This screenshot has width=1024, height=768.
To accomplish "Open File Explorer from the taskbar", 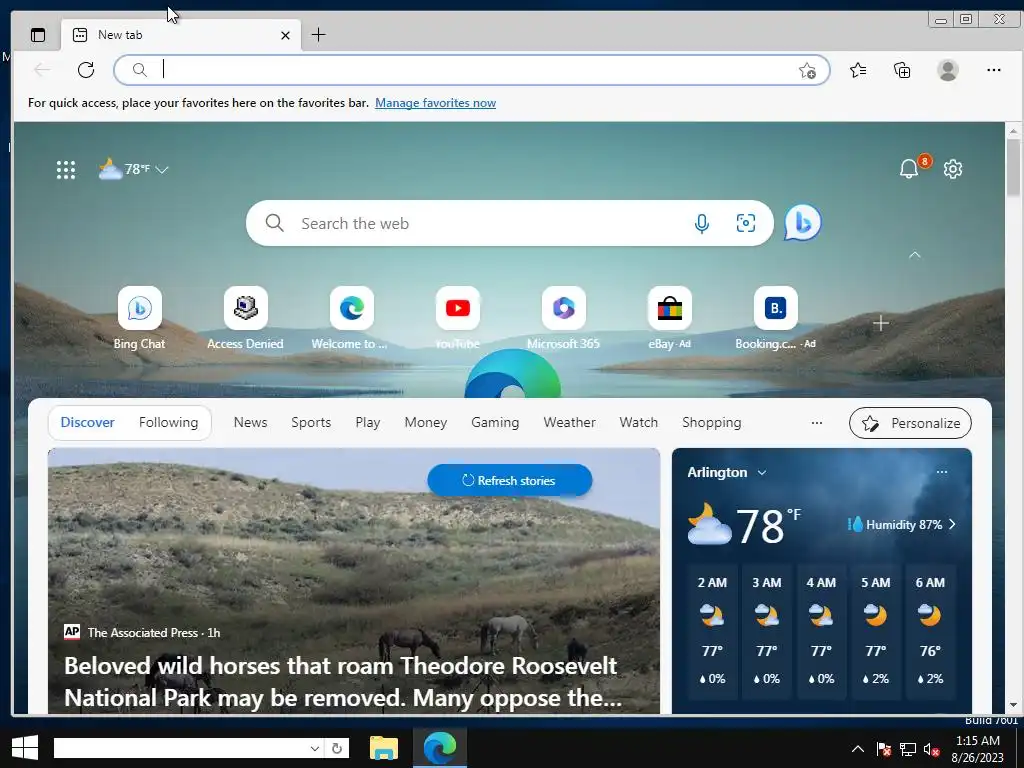I will [384, 748].
